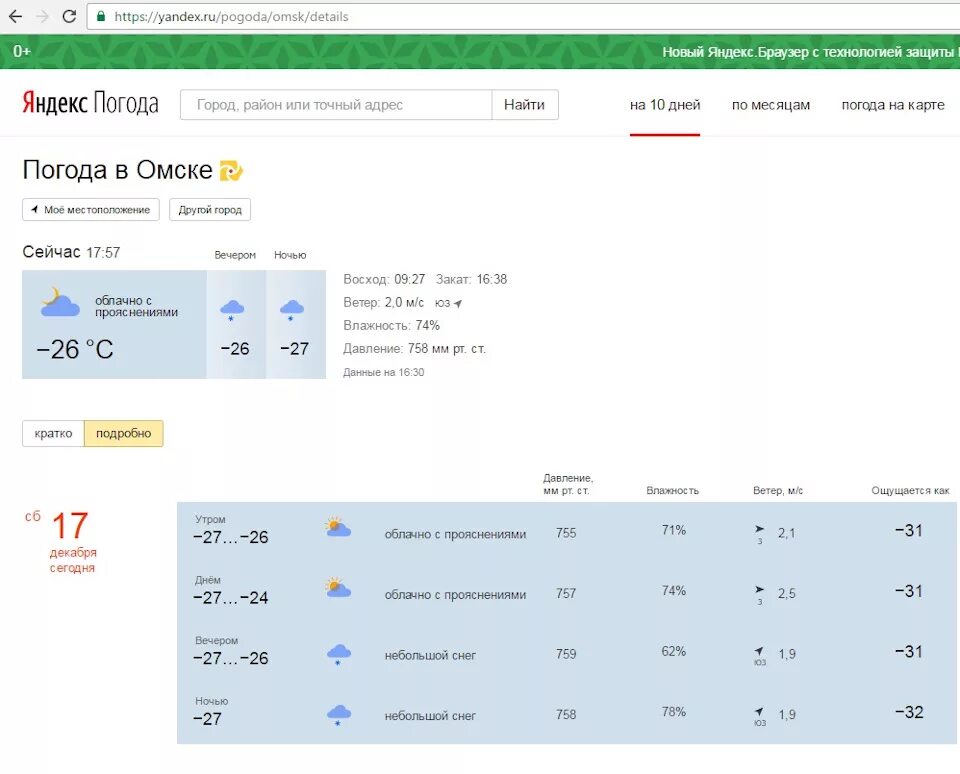960x774 pixels.
Task: Click wind arrow icon in Ночью row
Action: point(759,712)
